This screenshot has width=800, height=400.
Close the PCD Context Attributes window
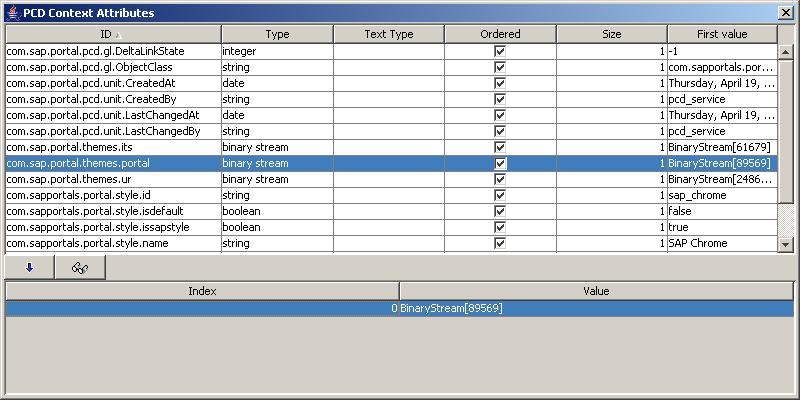[x=786, y=12]
